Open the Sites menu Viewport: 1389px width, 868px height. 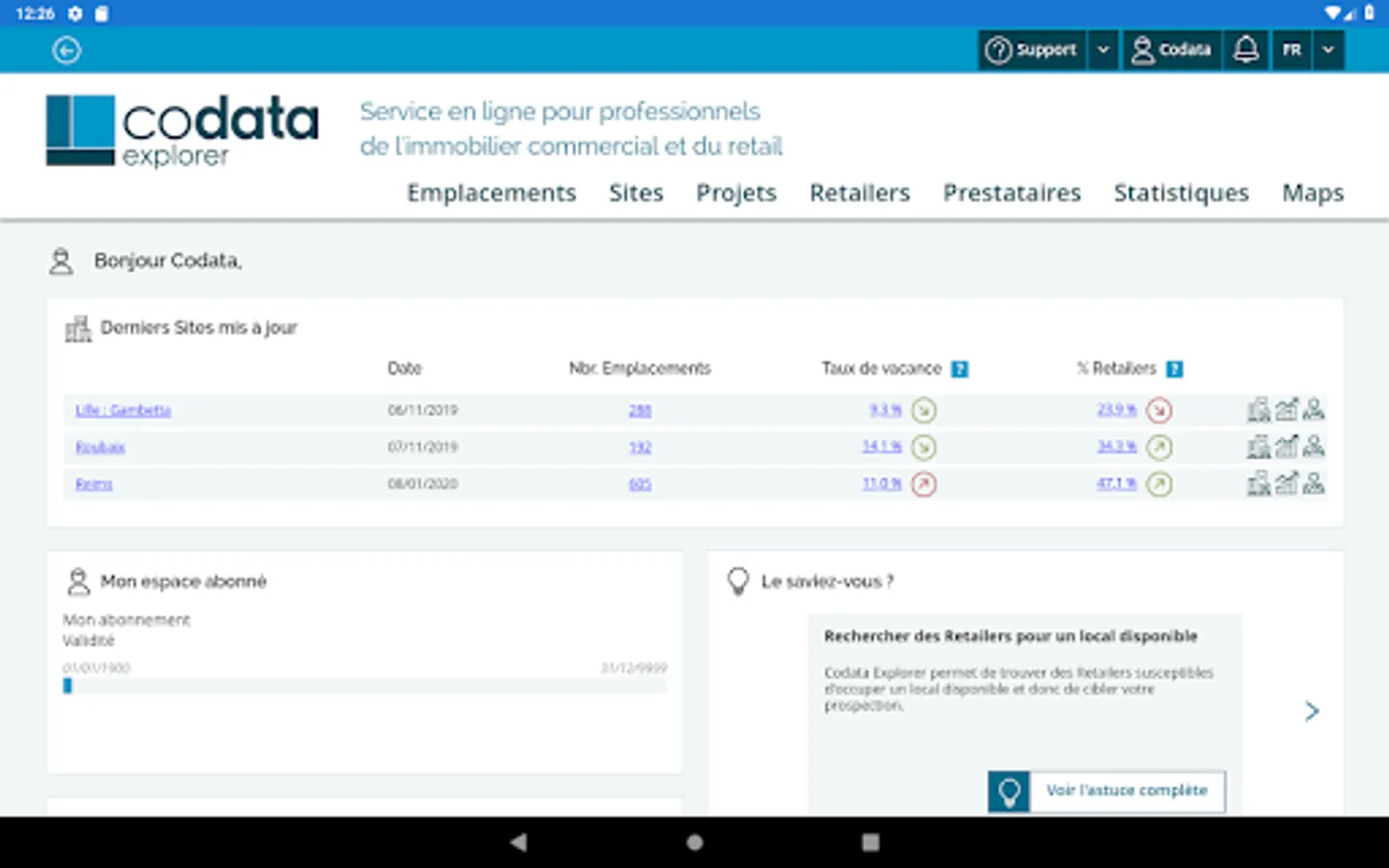coord(636,193)
